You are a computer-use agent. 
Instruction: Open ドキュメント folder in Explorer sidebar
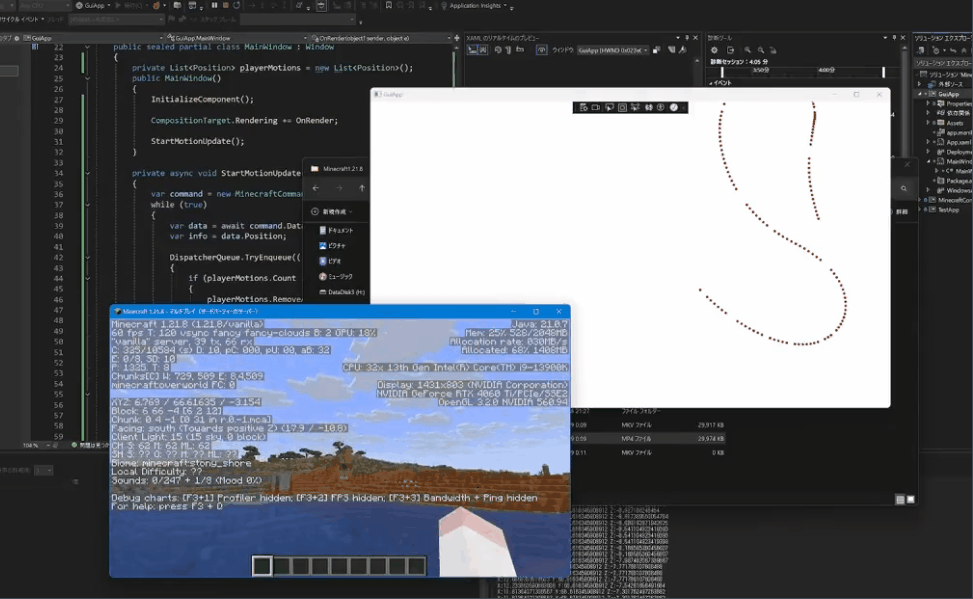click(336, 230)
